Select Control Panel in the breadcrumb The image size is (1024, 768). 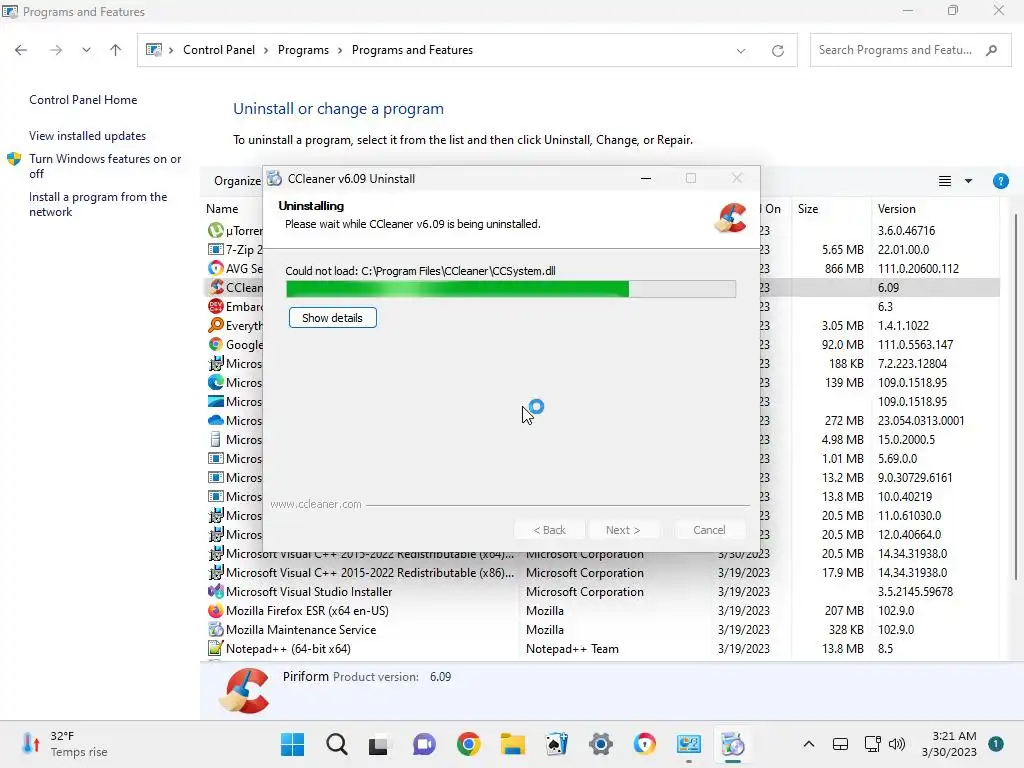[x=219, y=50]
